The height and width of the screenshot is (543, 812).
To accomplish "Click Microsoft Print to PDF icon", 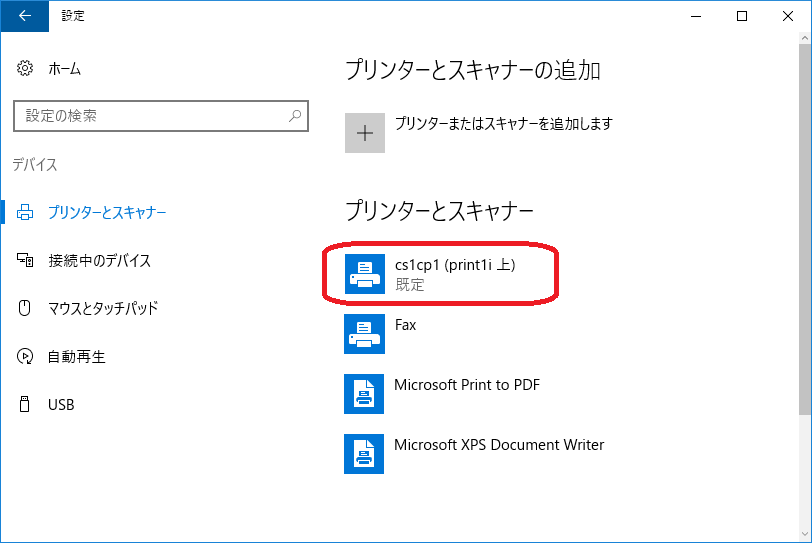I will point(364,394).
